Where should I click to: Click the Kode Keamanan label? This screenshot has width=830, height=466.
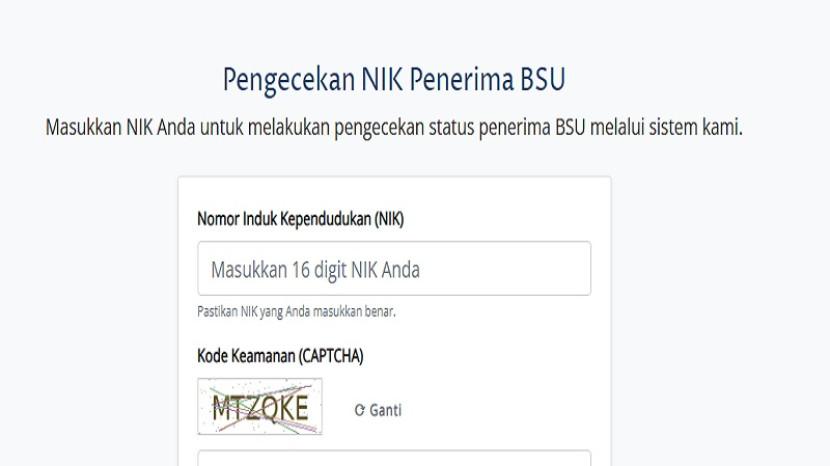[280, 354]
